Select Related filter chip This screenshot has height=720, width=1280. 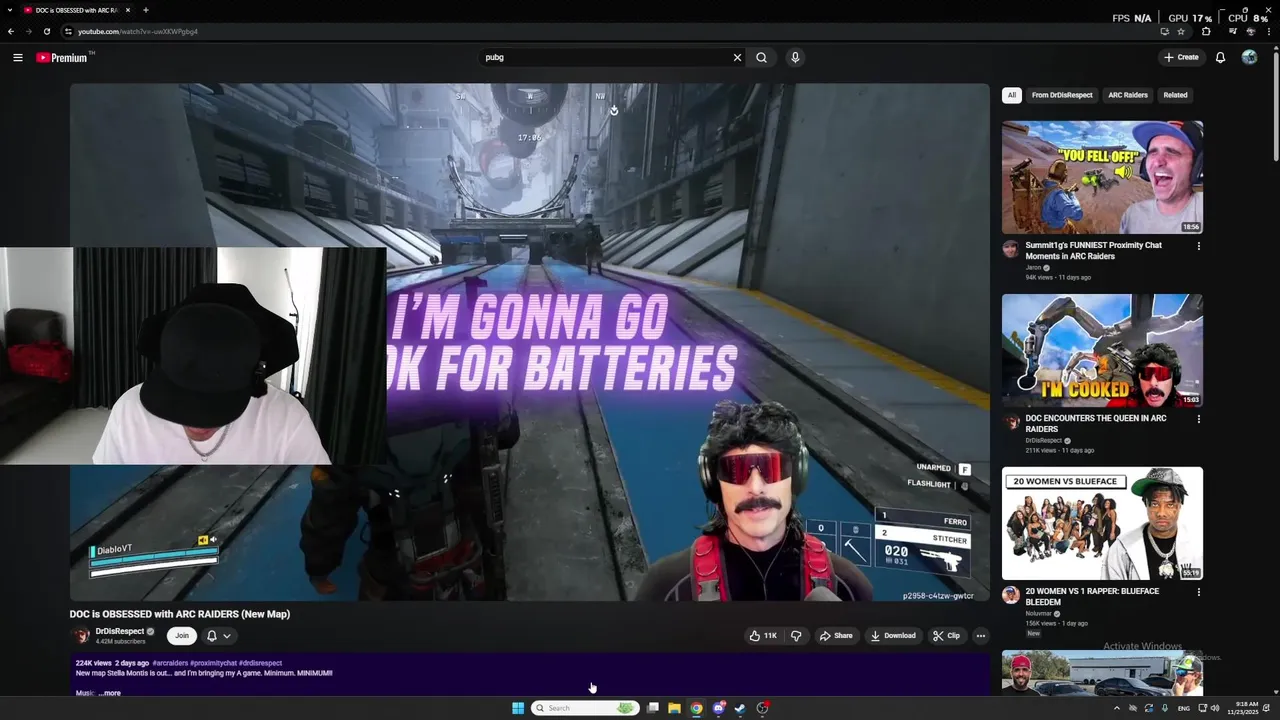[x=1175, y=95]
